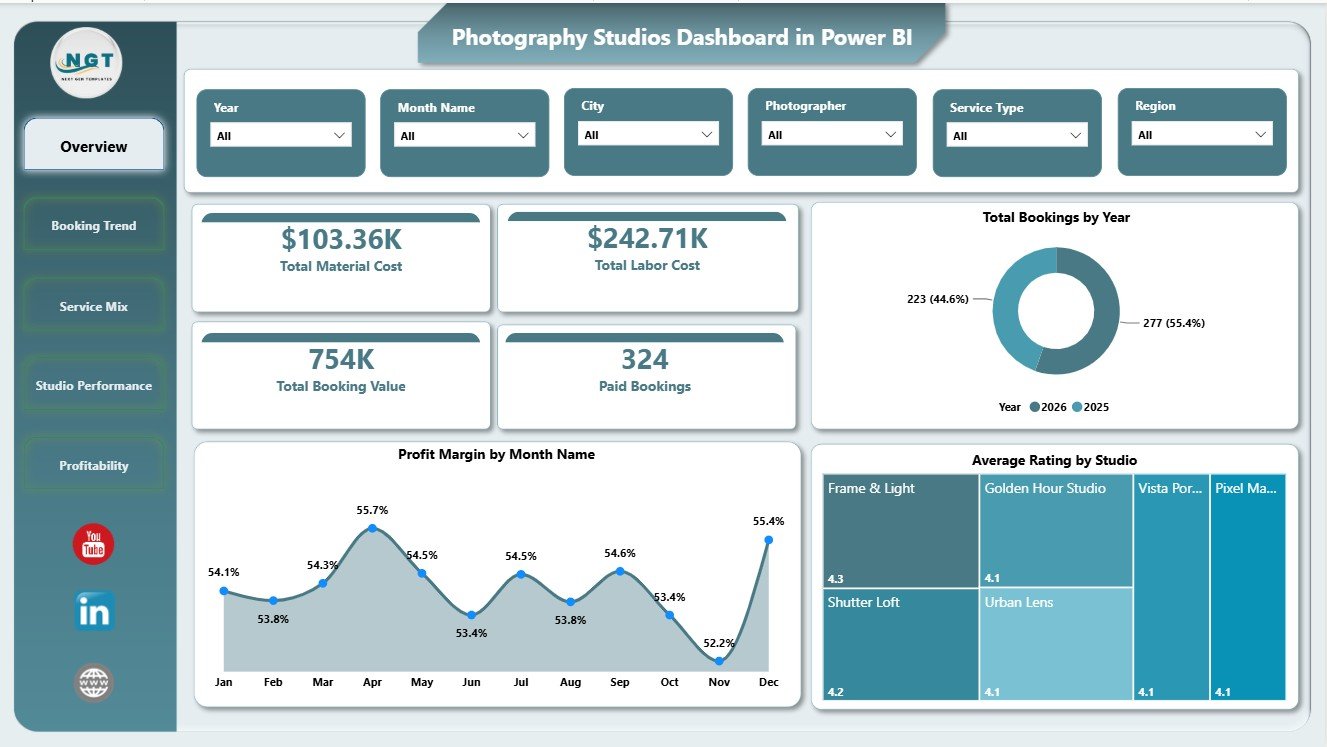Open the Studio Performance page
The image size is (1327, 747).
[x=94, y=386]
